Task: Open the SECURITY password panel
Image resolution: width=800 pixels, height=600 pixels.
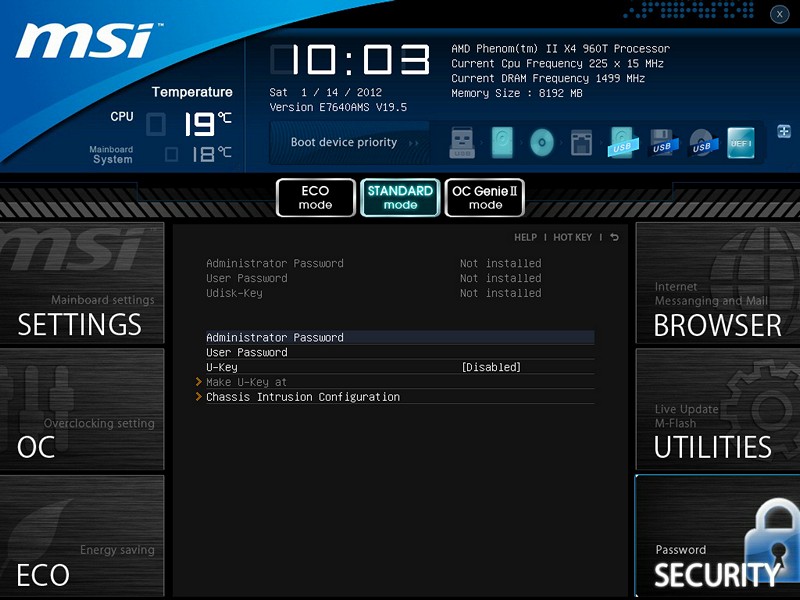Action: tap(718, 536)
